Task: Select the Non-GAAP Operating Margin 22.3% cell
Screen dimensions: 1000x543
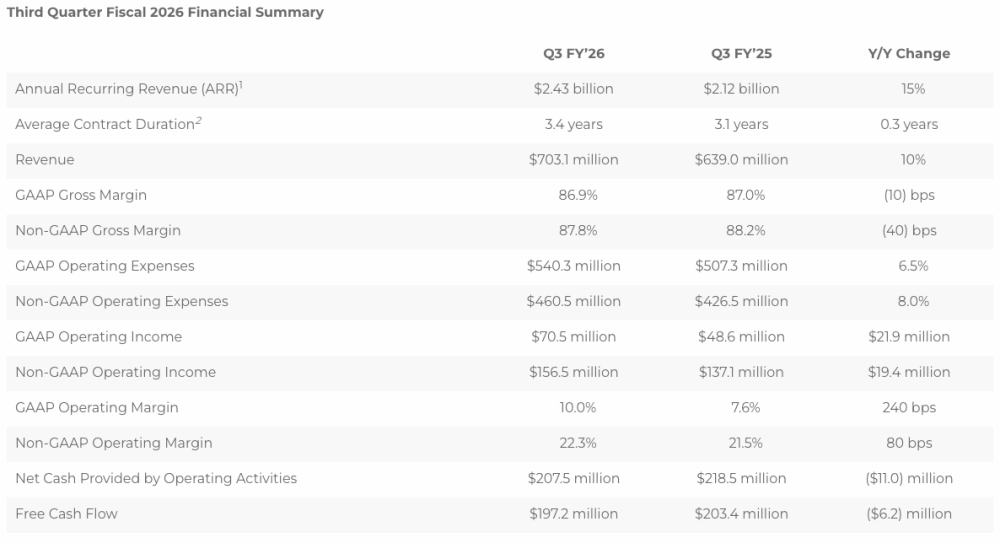Action: (x=577, y=443)
